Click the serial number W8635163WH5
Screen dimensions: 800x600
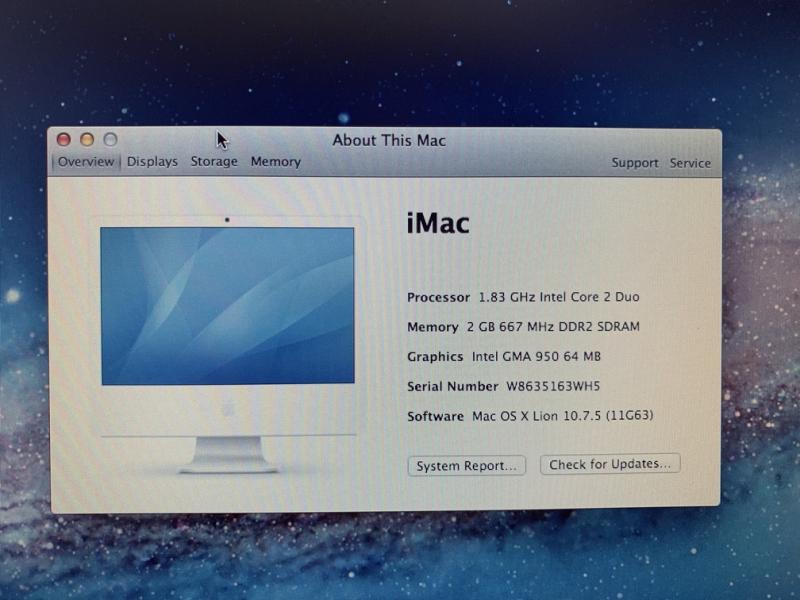tap(553, 386)
